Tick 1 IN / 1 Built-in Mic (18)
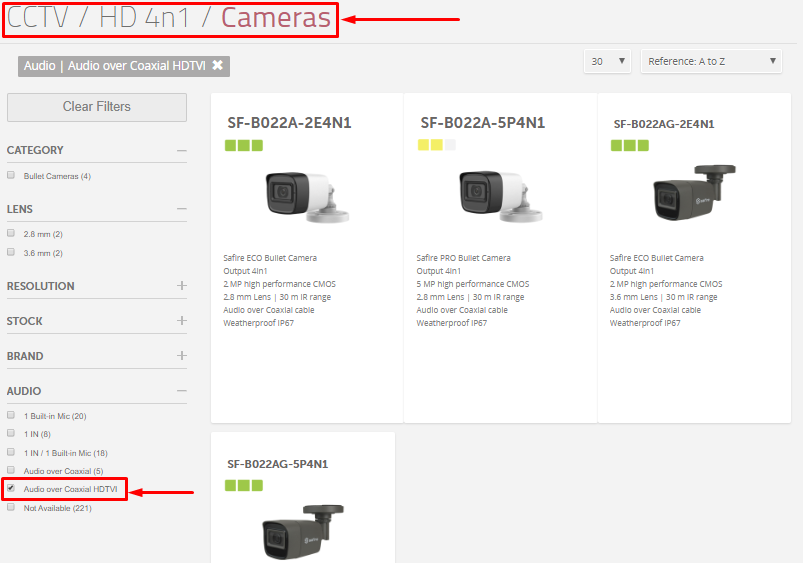Screen dimensions: 803x563 (11, 452)
